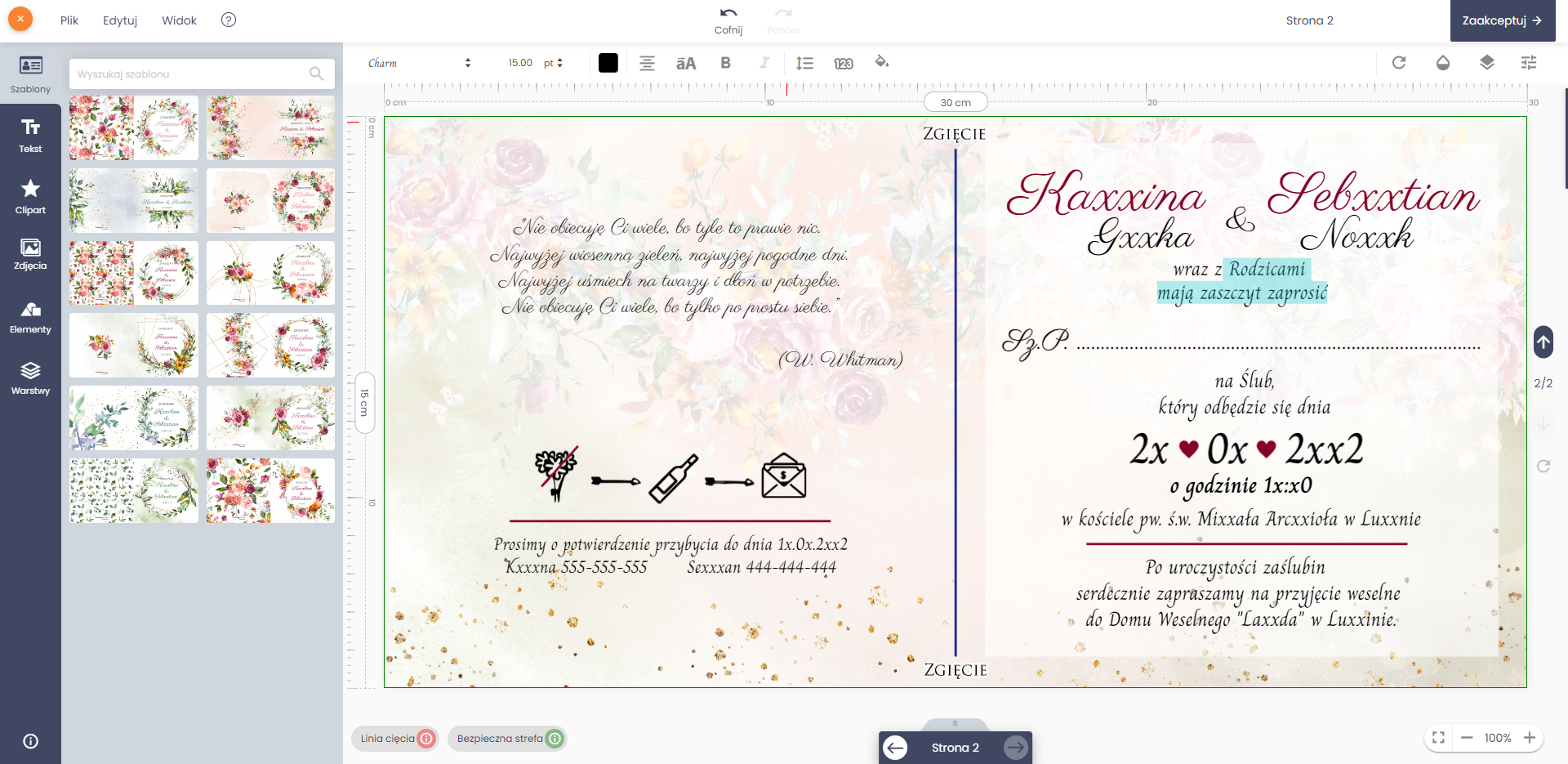Select the highlighted 'mają zaszczyt zaprosić' text
This screenshot has width=1568, height=764.
coord(1242,293)
